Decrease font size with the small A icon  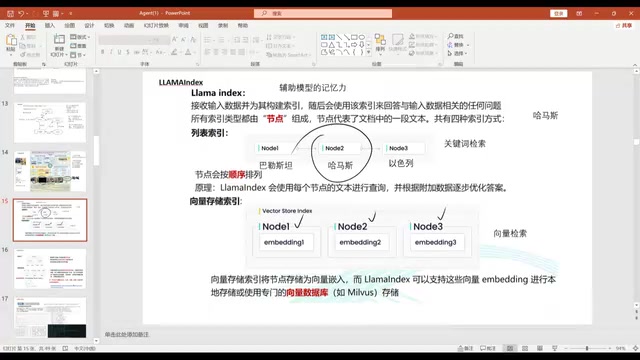183,40
